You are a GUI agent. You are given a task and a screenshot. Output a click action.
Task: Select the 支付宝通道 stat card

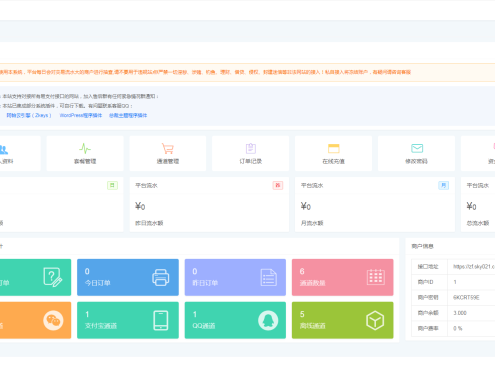coord(128,320)
